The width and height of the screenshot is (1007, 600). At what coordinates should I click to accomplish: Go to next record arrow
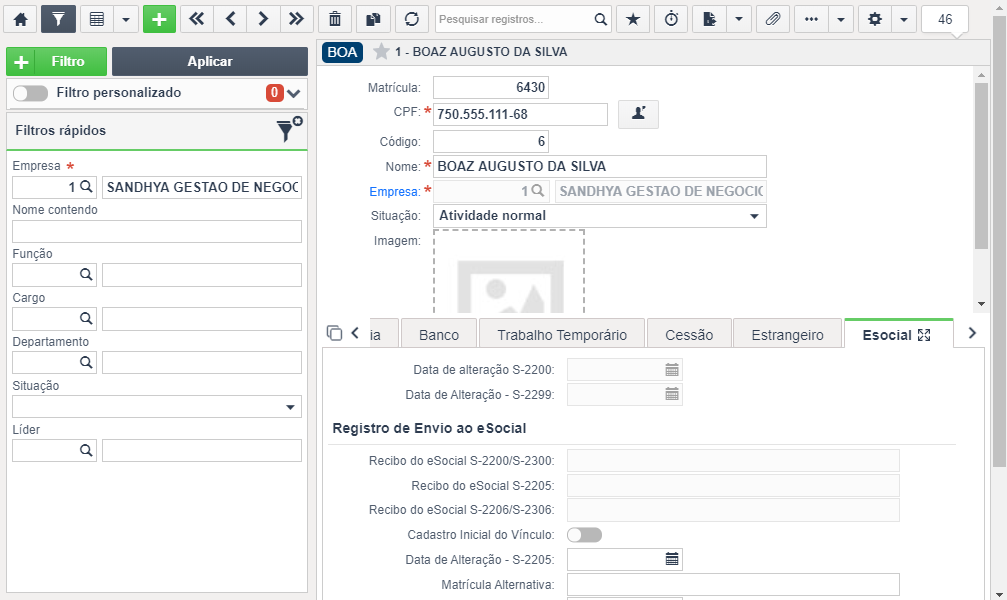pyautogui.click(x=263, y=19)
